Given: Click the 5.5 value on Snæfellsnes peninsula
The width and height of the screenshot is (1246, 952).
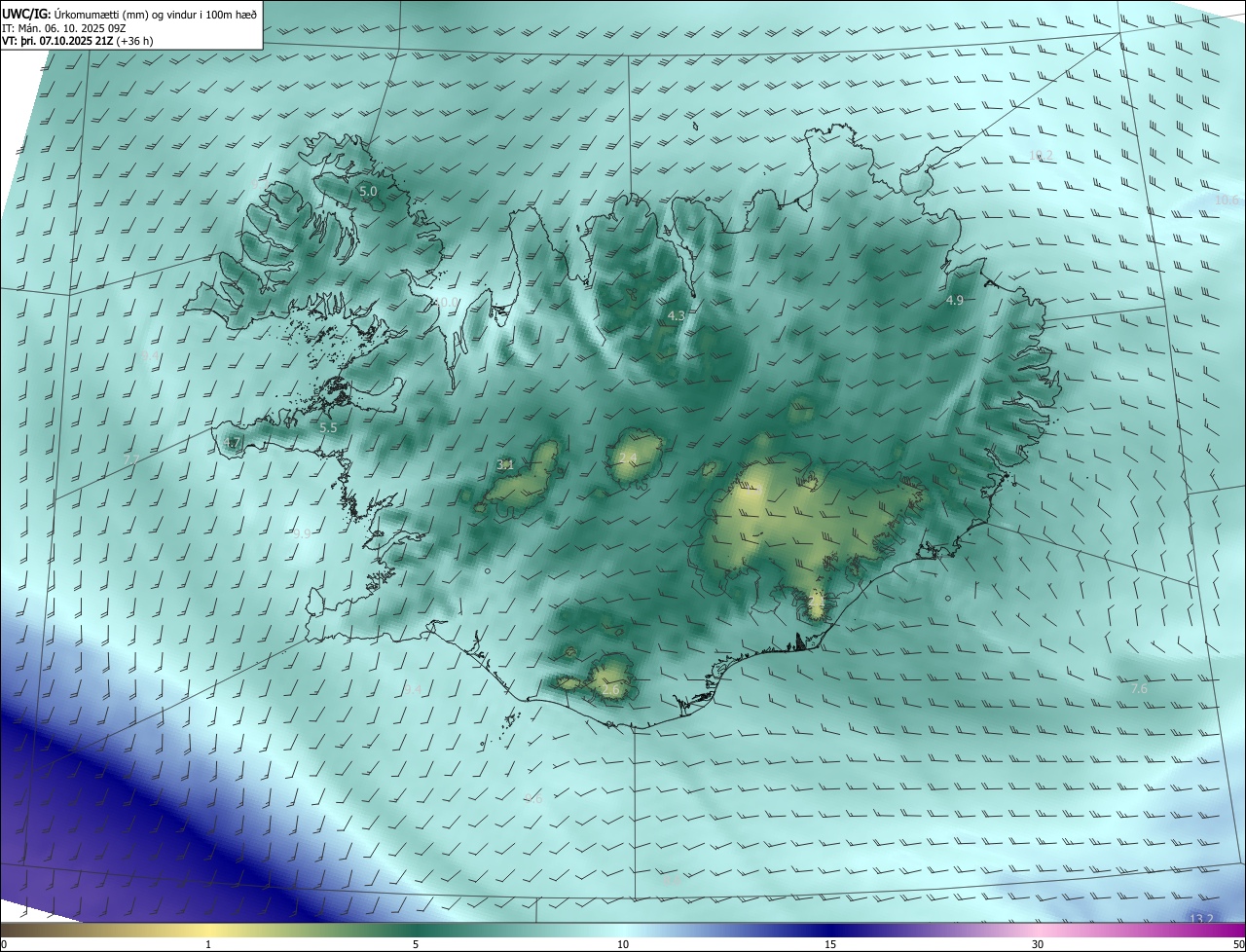Looking at the screenshot, I should 328,427.
